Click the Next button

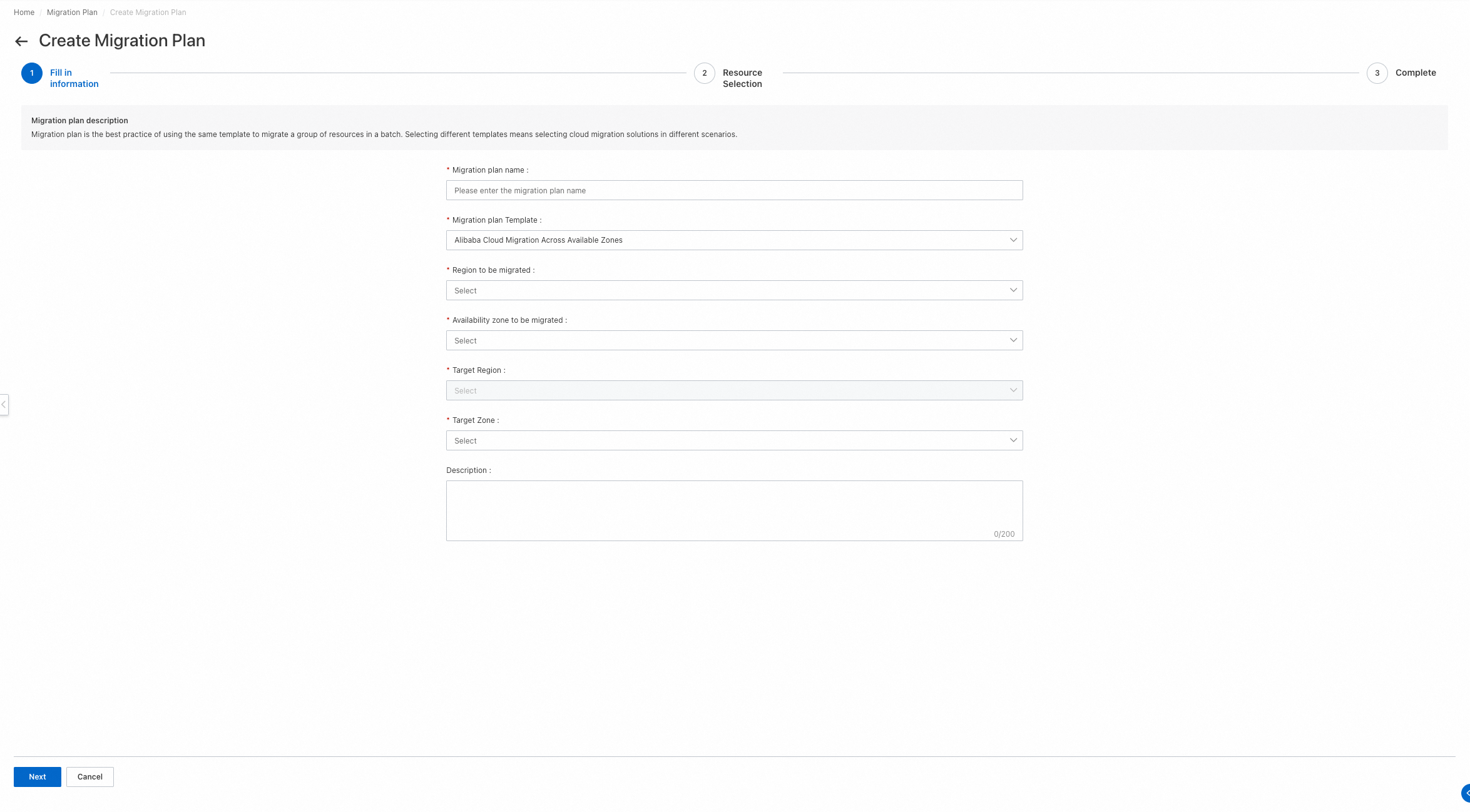(x=38, y=777)
